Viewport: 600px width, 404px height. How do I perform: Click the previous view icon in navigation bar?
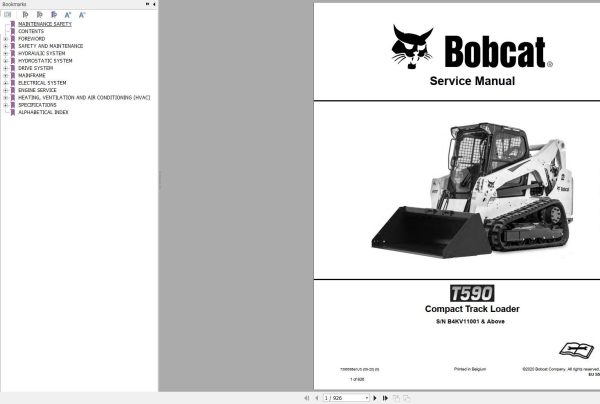pos(396,398)
